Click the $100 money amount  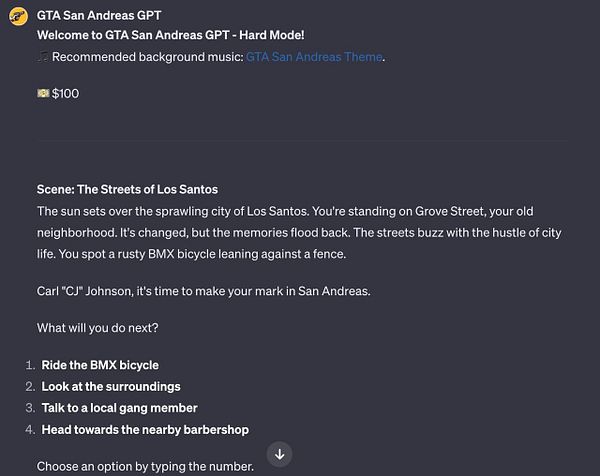(65, 94)
